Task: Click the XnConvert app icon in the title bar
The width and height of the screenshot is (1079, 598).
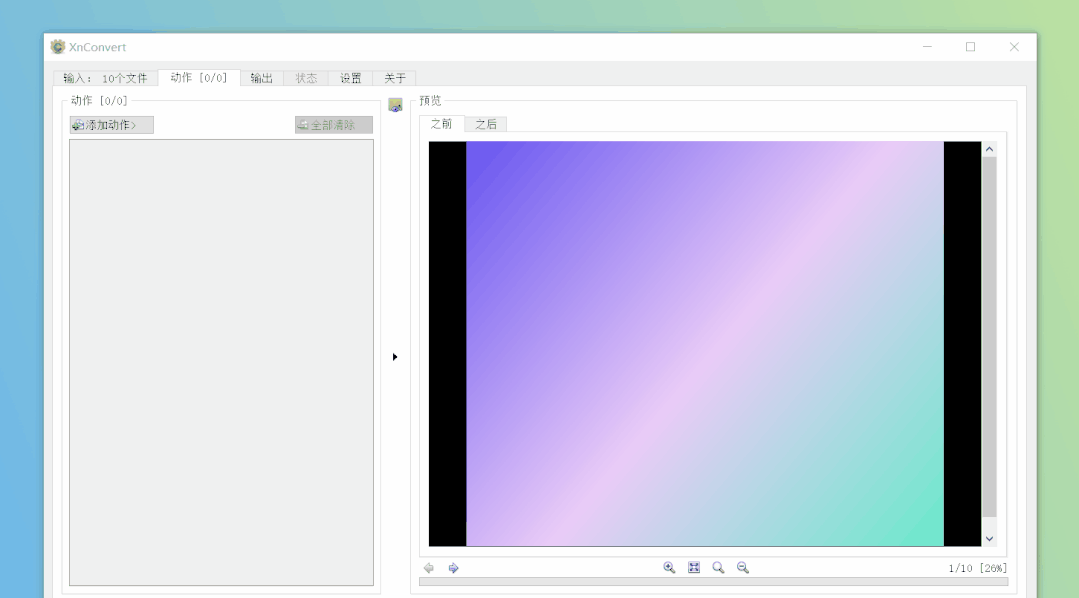Action: [58, 47]
